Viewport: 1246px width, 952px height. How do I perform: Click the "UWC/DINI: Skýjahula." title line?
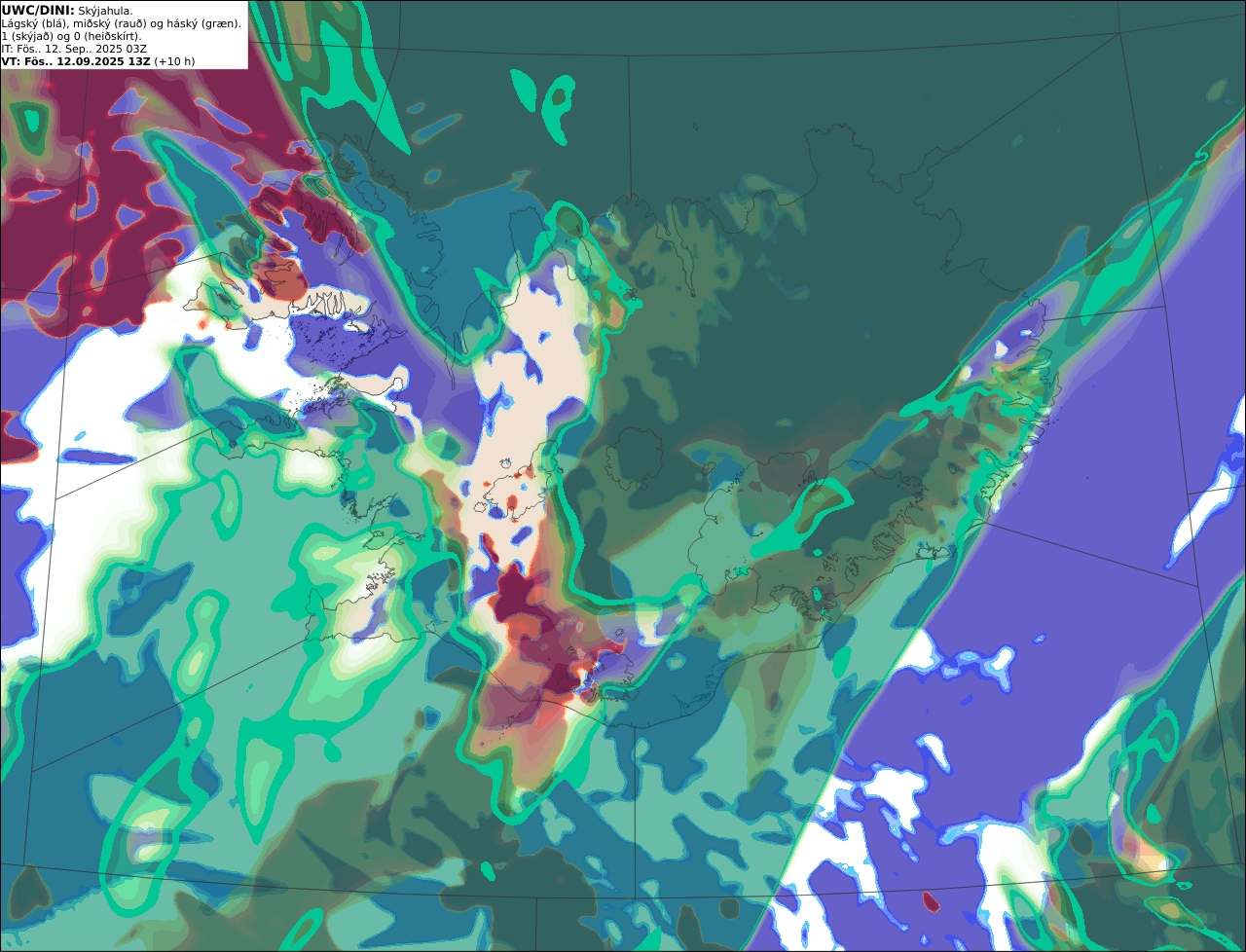click(x=67, y=10)
